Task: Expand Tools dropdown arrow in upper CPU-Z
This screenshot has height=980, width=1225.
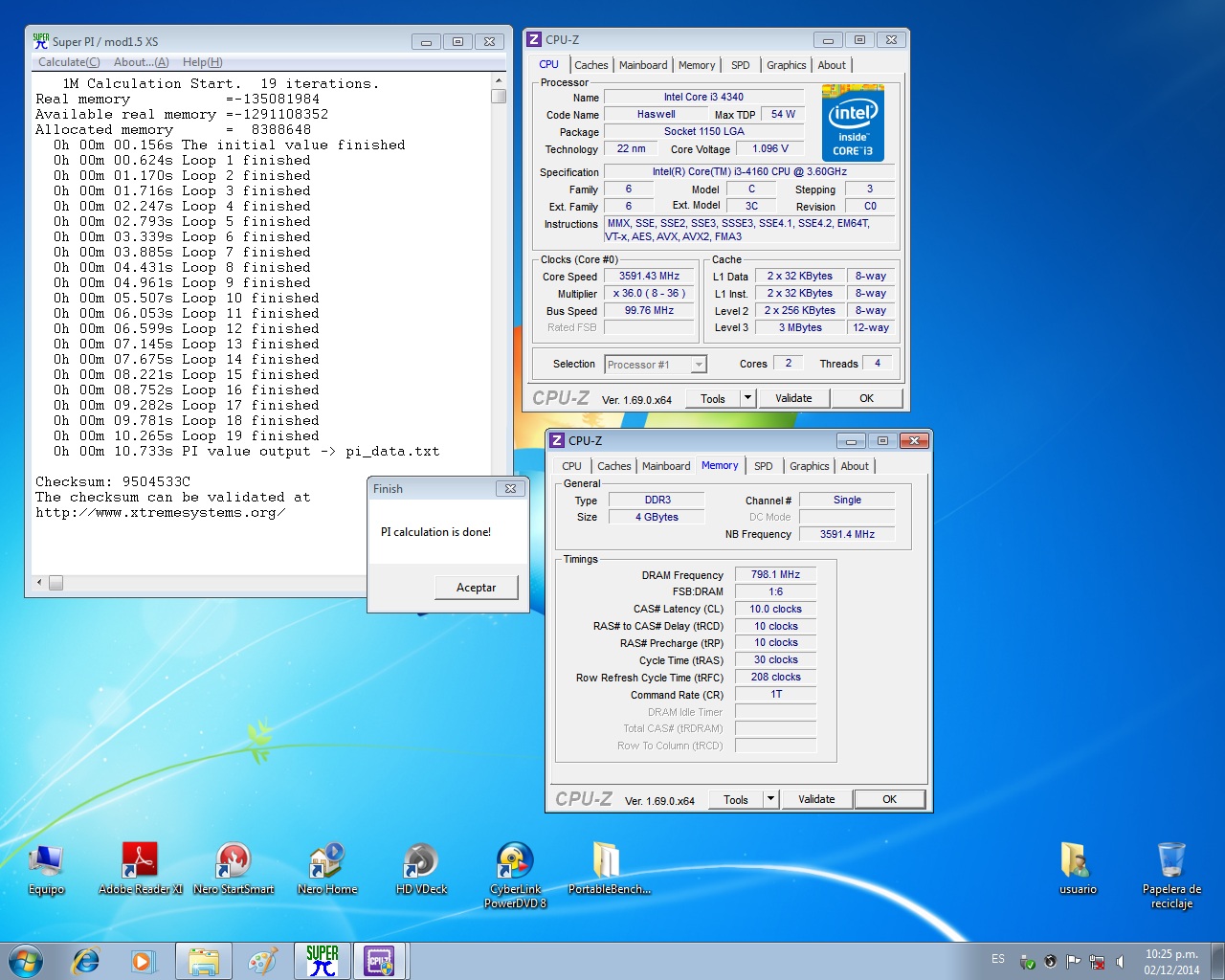Action: [748, 398]
